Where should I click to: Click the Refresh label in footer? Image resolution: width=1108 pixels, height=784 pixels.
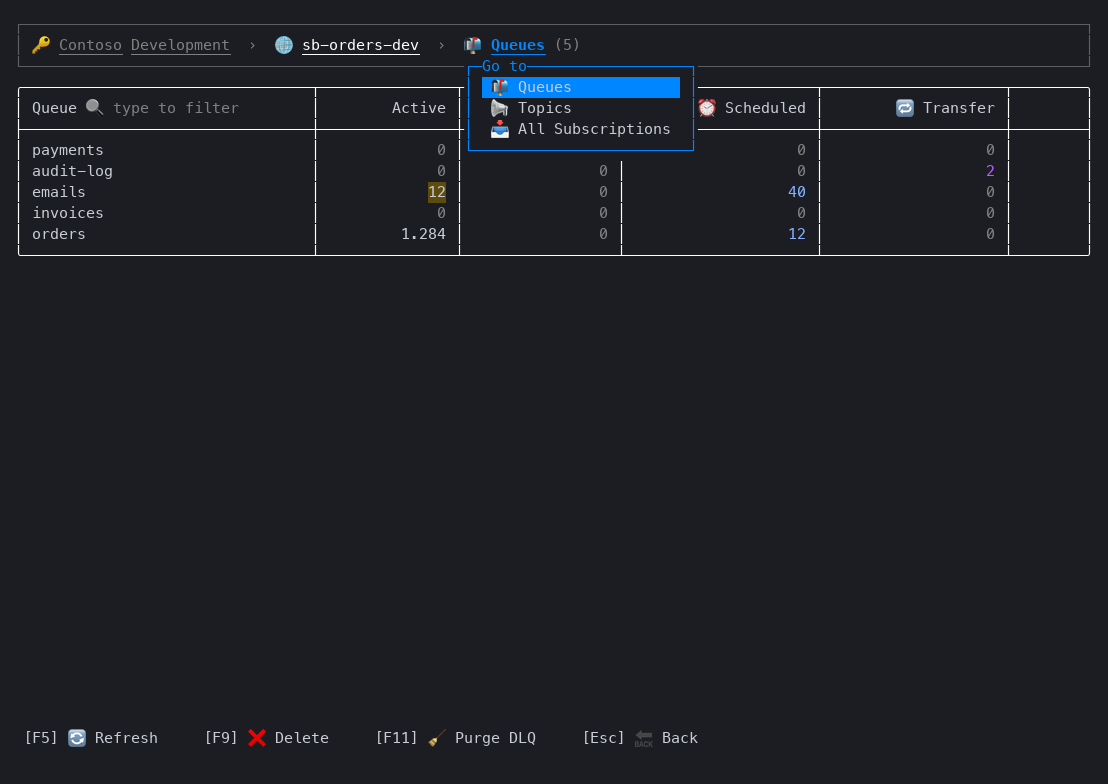(x=126, y=738)
